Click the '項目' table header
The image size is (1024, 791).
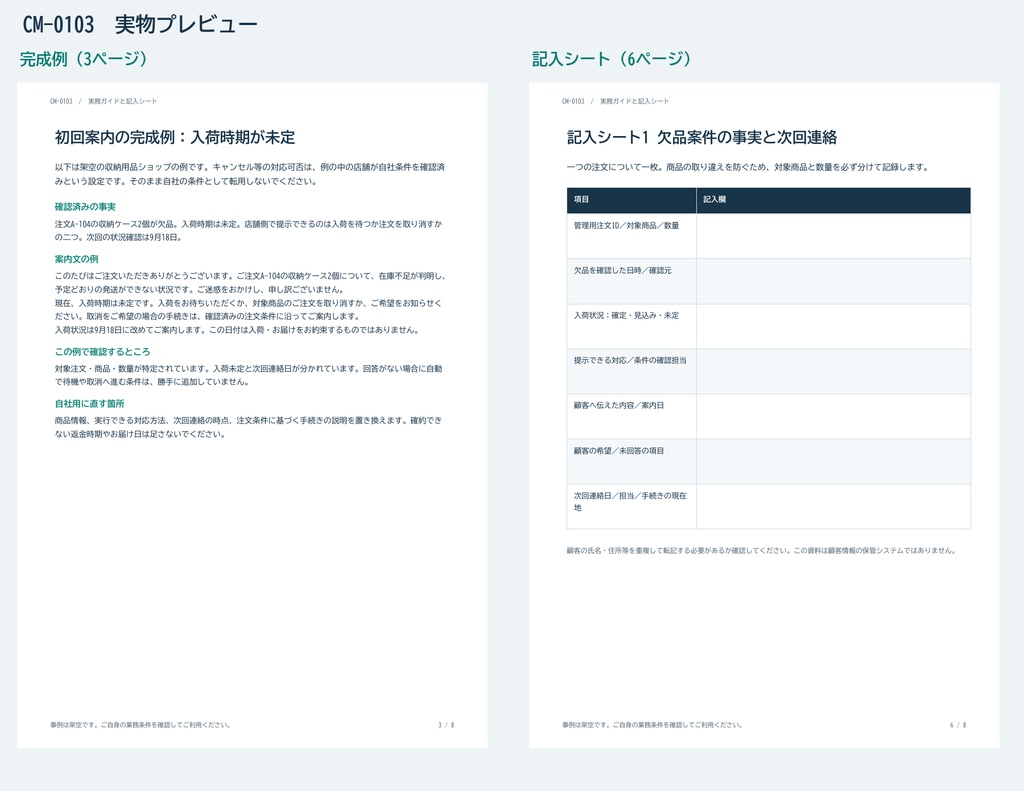(632, 200)
